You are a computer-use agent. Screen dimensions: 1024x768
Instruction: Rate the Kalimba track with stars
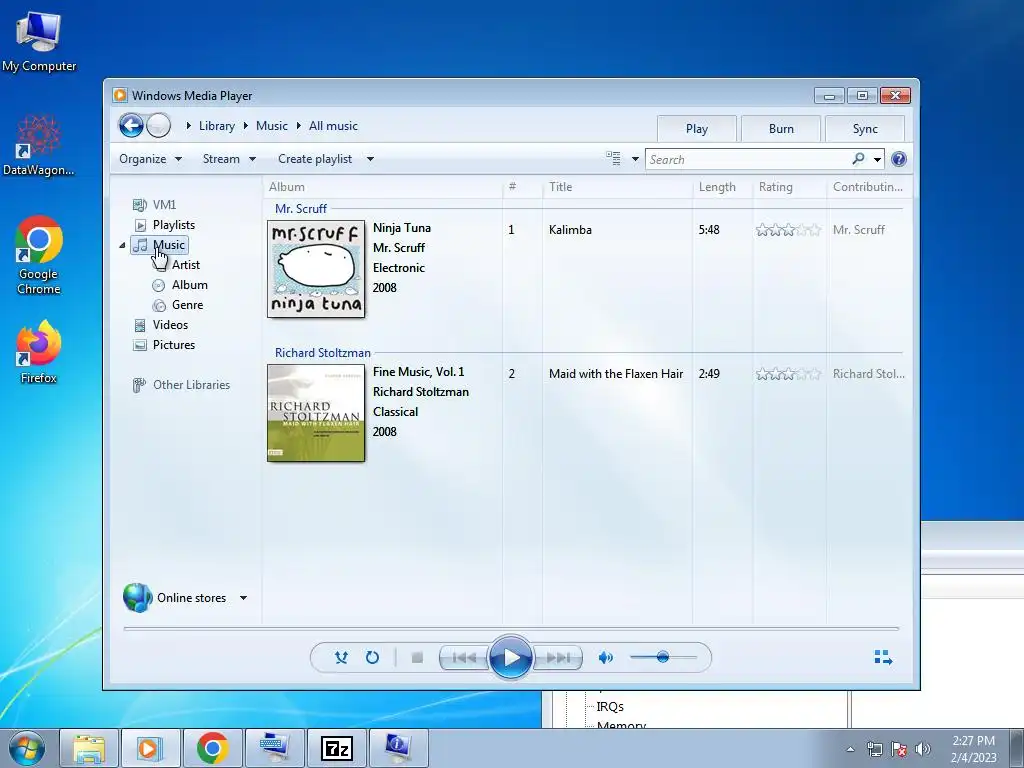[788, 230]
